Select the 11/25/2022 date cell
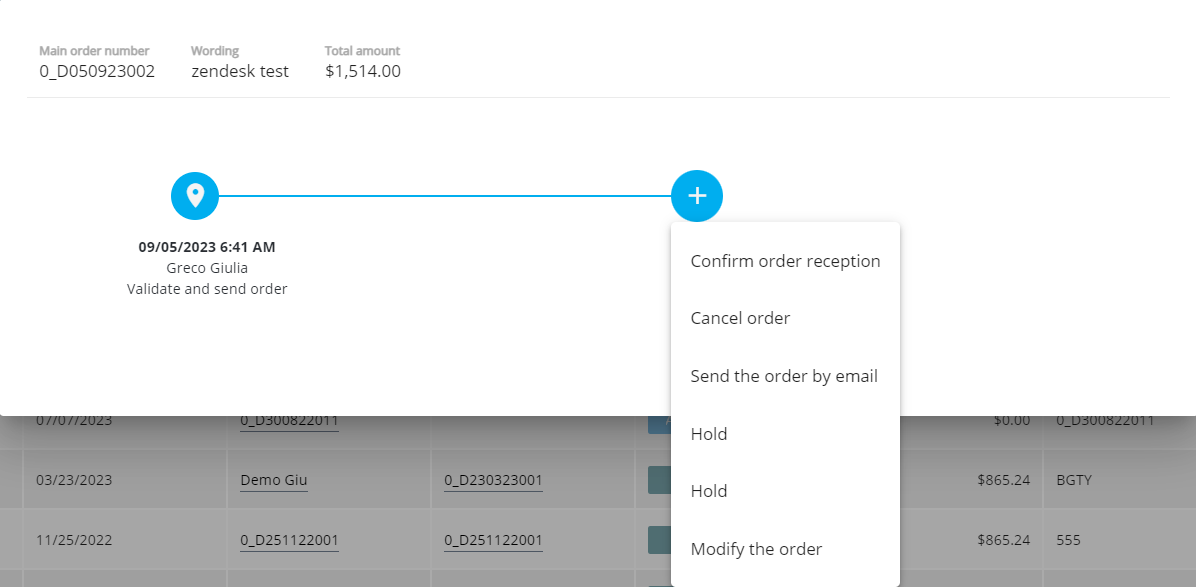Screen dimensions: 1196x587 point(74,540)
